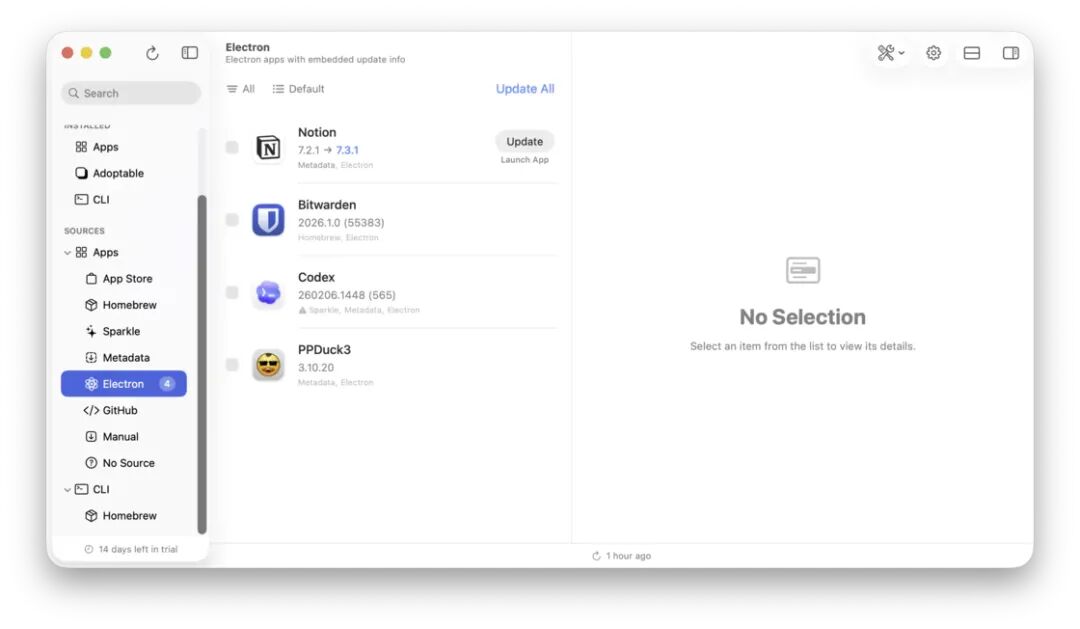Screen dimensions: 1080x629
Task: Tick the PPDuck3 checkbox
Action: point(232,364)
